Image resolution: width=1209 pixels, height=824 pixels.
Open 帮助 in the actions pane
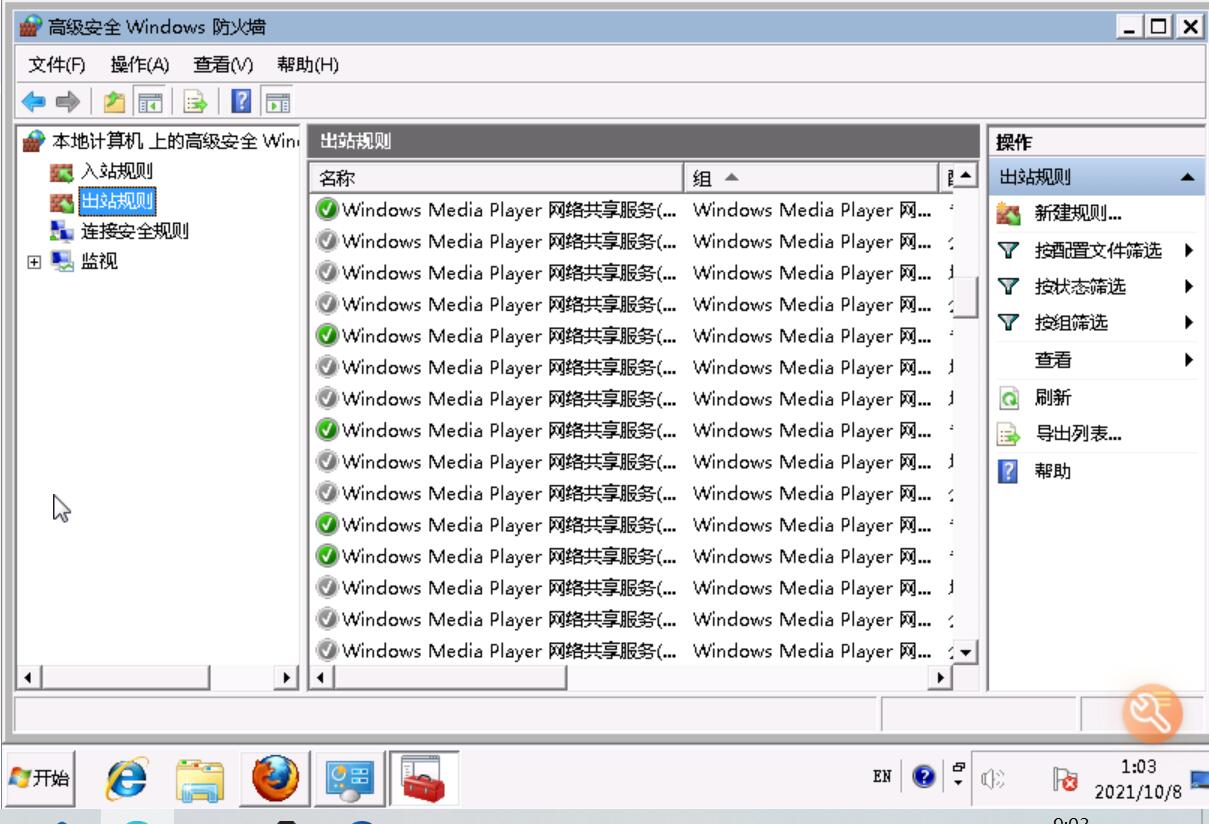point(1052,470)
